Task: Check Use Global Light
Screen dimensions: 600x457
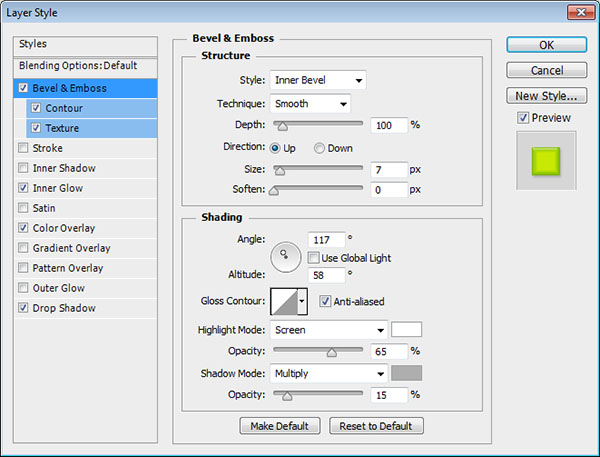Action: [313, 258]
